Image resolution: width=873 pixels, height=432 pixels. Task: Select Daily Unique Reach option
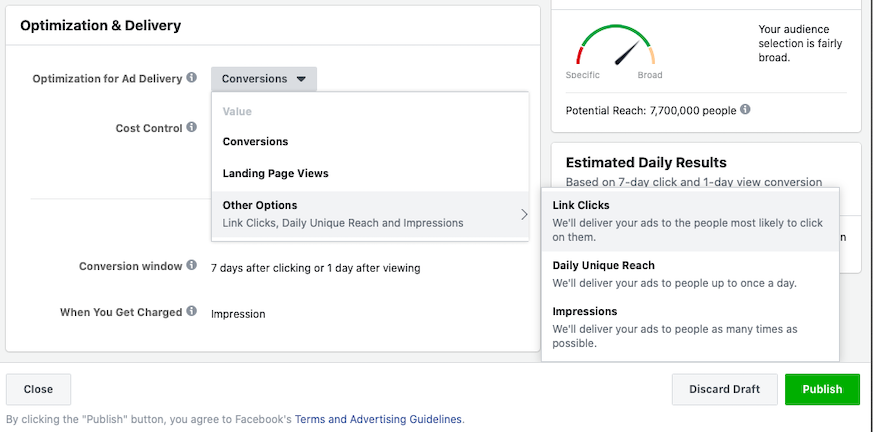point(690,274)
